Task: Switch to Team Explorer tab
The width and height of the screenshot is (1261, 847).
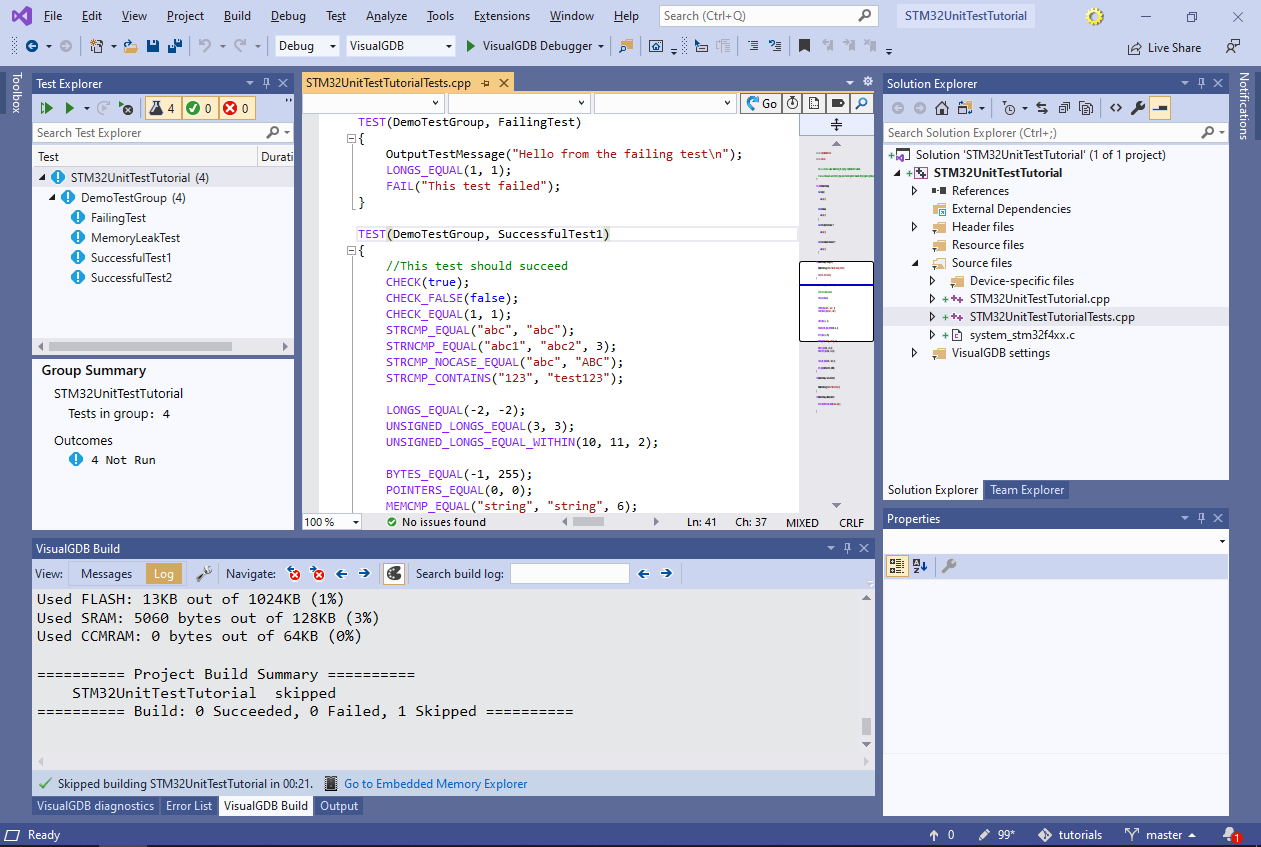Action: 1027,490
